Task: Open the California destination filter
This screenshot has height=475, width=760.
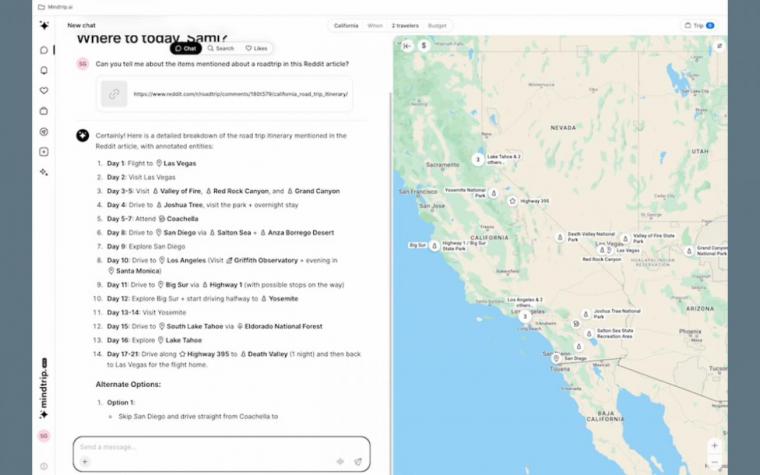Action: coord(346,26)
